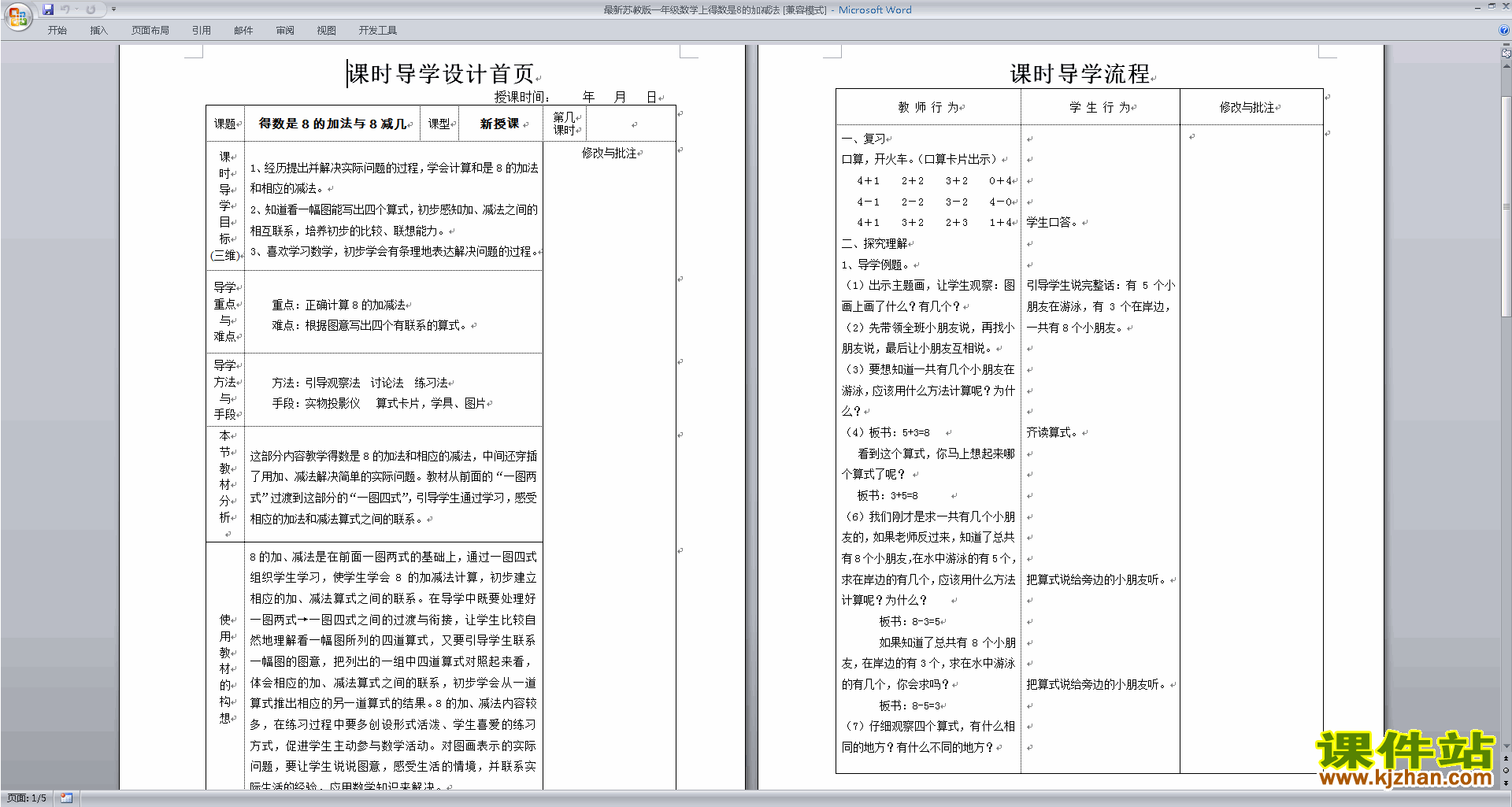Restore down the Word window
The width and height of the screenshot is (1512, 807).
pyautogui.click(x=1492, y=6)
